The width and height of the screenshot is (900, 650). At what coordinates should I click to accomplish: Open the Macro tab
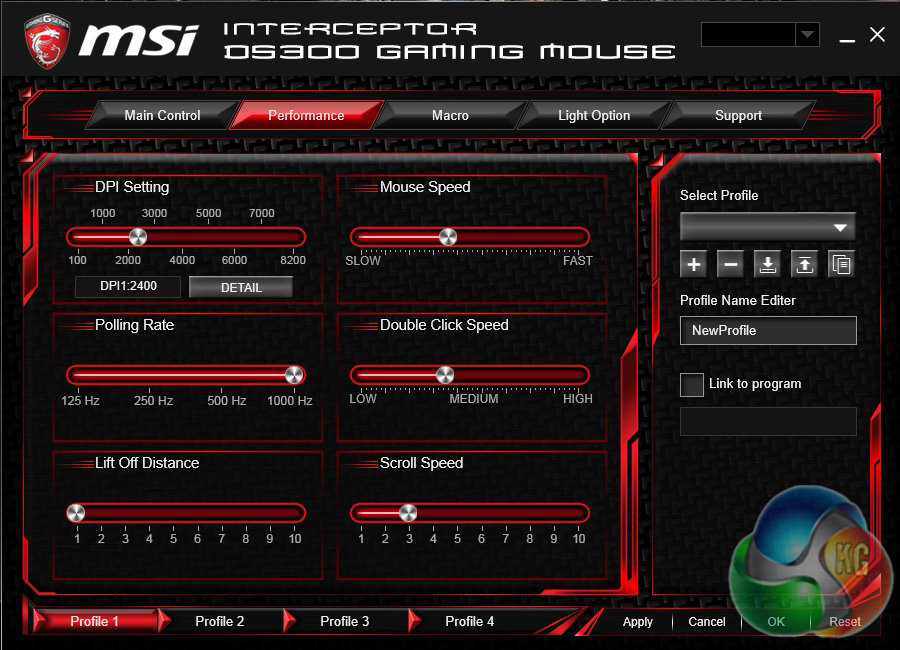(450, 115)
